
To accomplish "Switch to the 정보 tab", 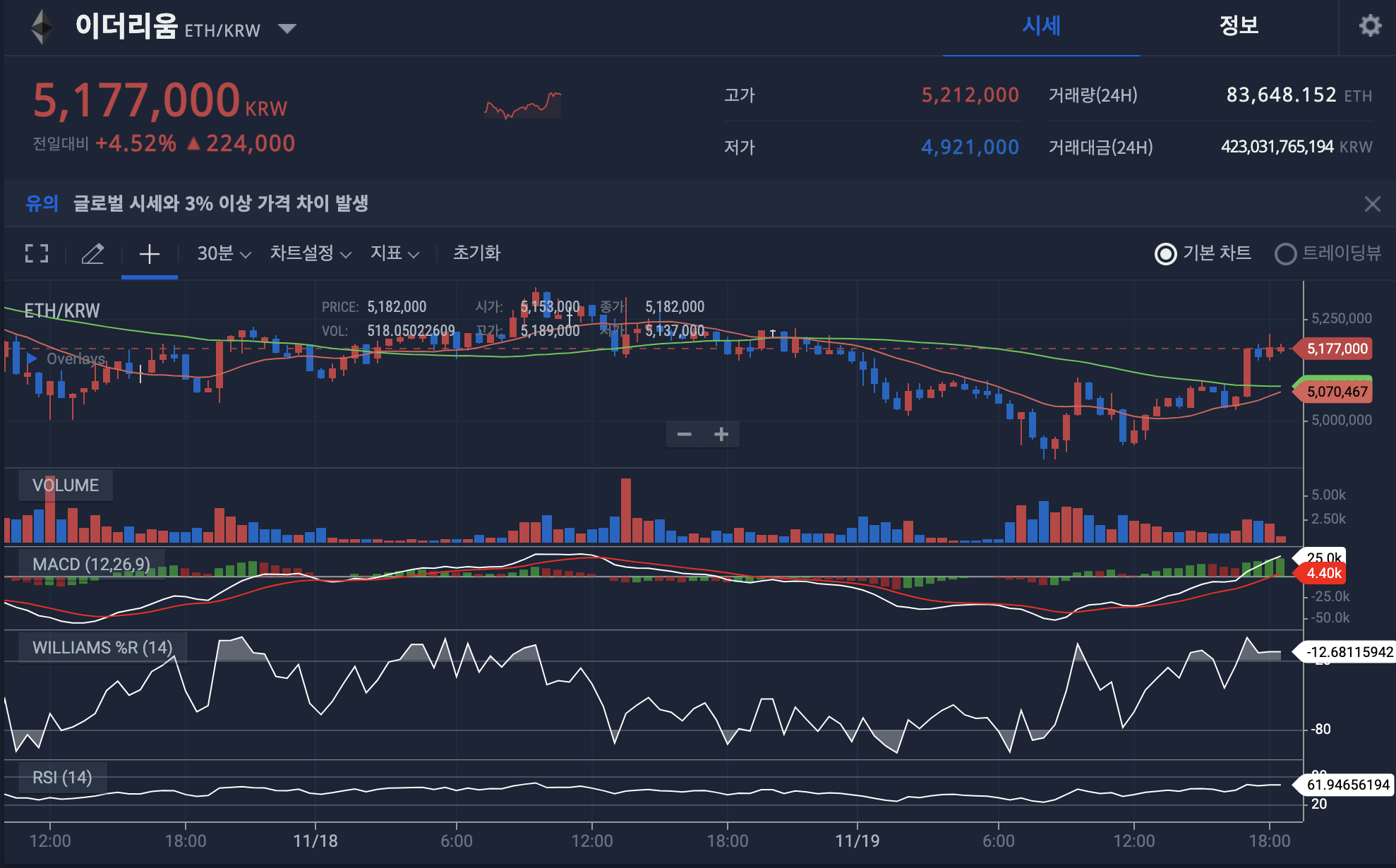I will pos(1239,26).
